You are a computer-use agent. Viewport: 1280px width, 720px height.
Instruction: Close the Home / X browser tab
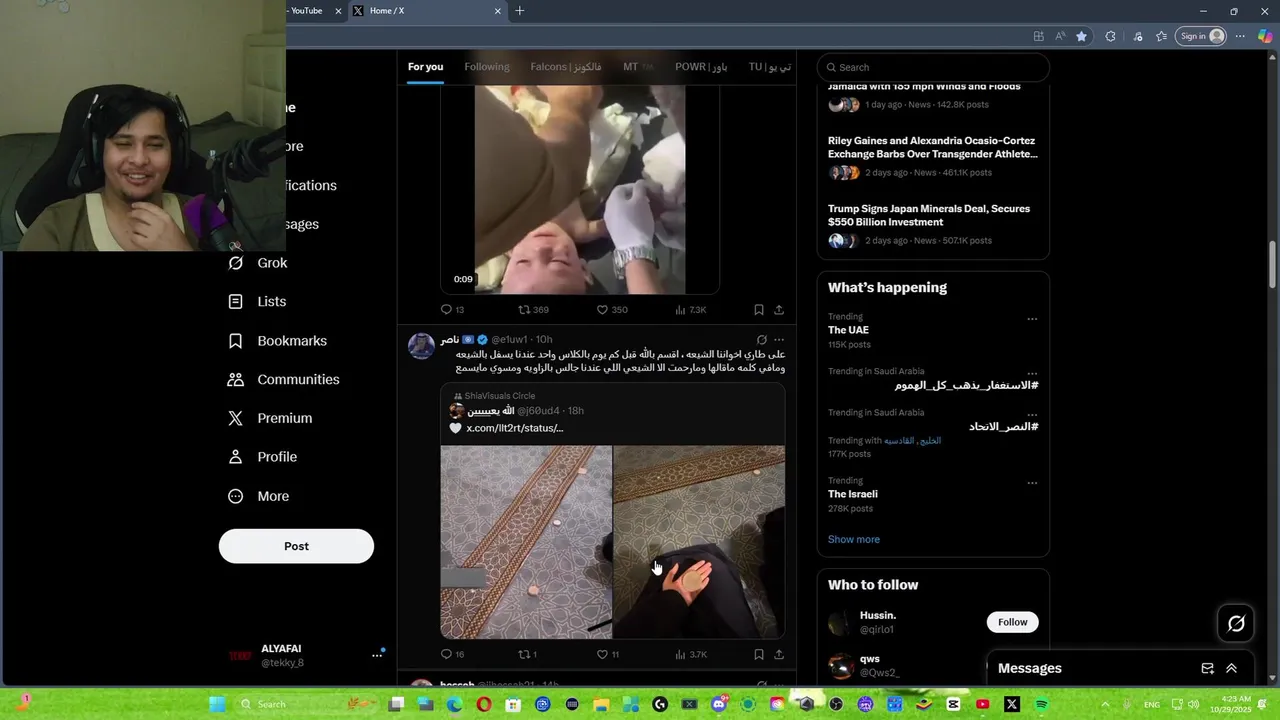click(498, 11)
